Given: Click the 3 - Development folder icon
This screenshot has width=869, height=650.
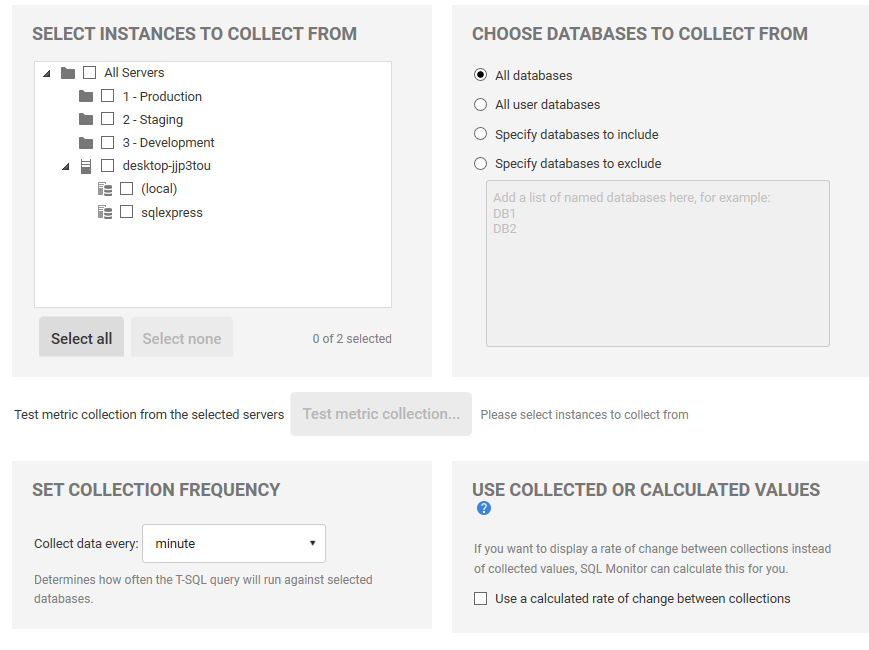Looking at the screenshot, I should coord(86,143).
